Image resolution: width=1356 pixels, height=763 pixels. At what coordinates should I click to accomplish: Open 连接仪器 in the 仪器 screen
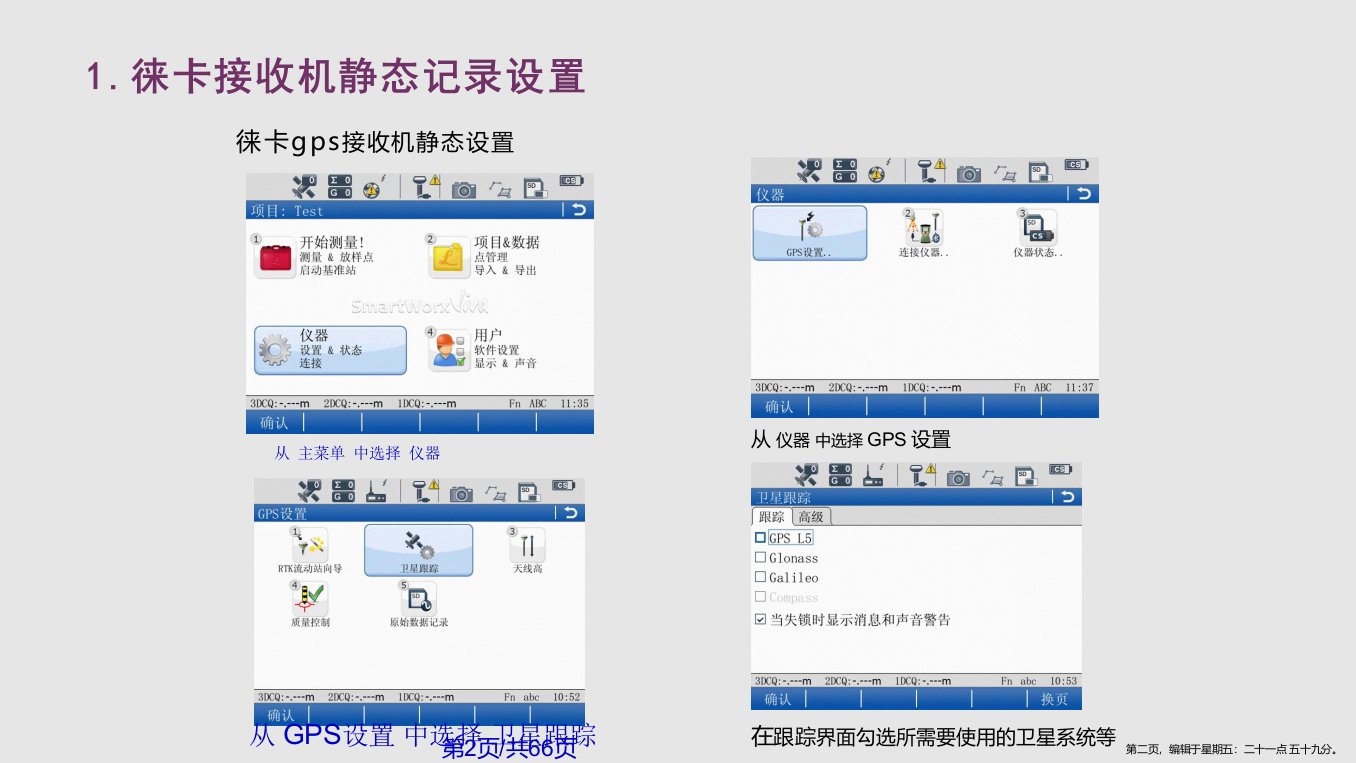pos(923,234)
